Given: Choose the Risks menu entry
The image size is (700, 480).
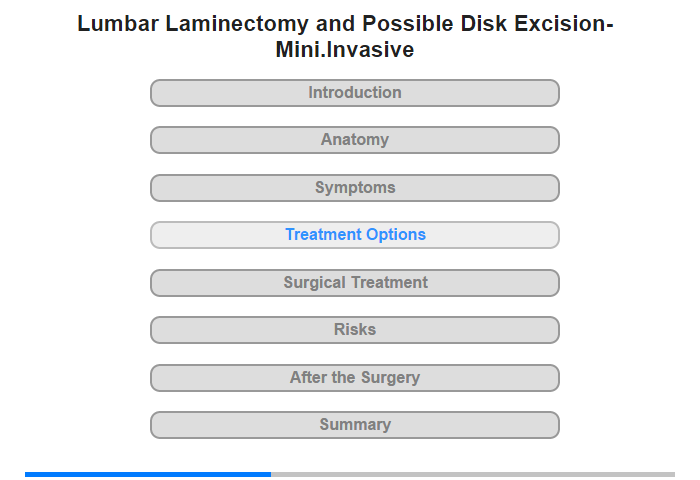Looking at the screenshot, I should [x=355, y=330].
